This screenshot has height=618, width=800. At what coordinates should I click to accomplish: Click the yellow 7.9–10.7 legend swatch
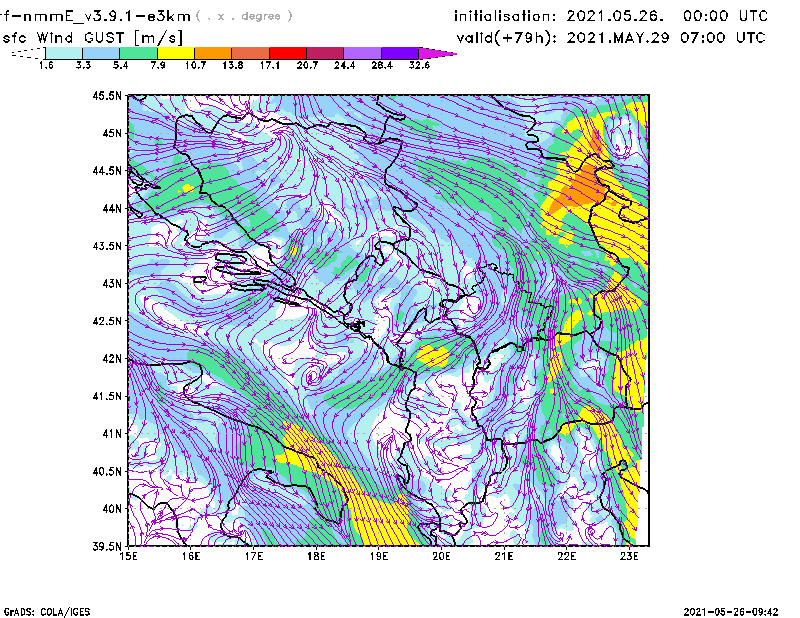coord(176,53)
